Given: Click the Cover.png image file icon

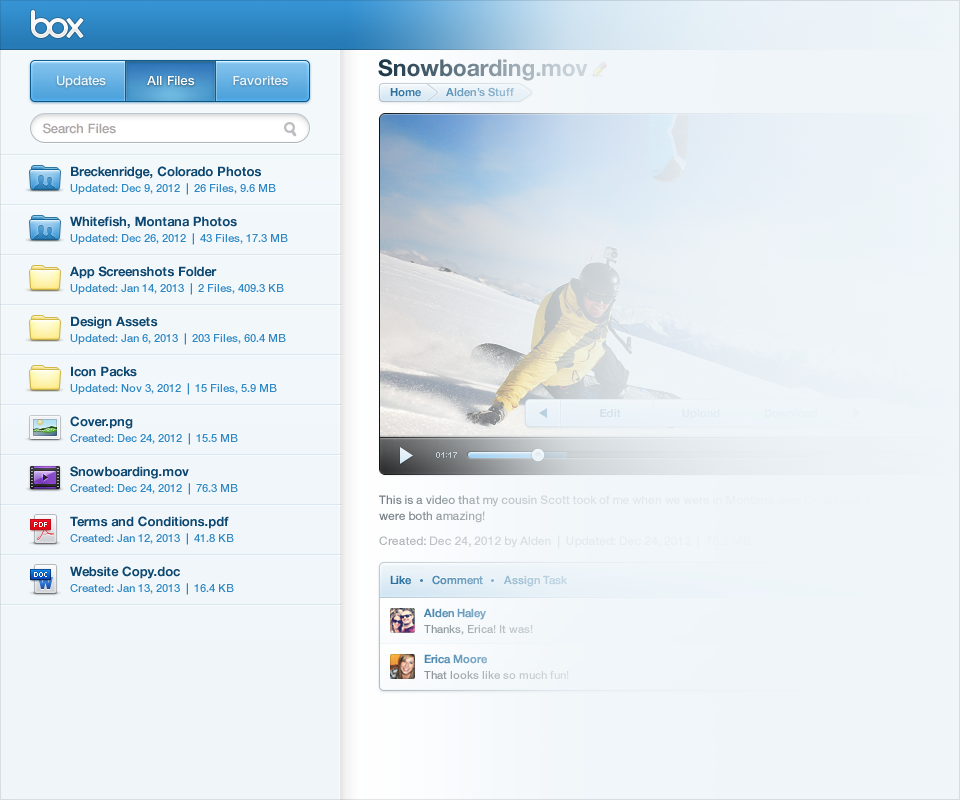Looking at the screenshot, I should [x=45, y=428].
